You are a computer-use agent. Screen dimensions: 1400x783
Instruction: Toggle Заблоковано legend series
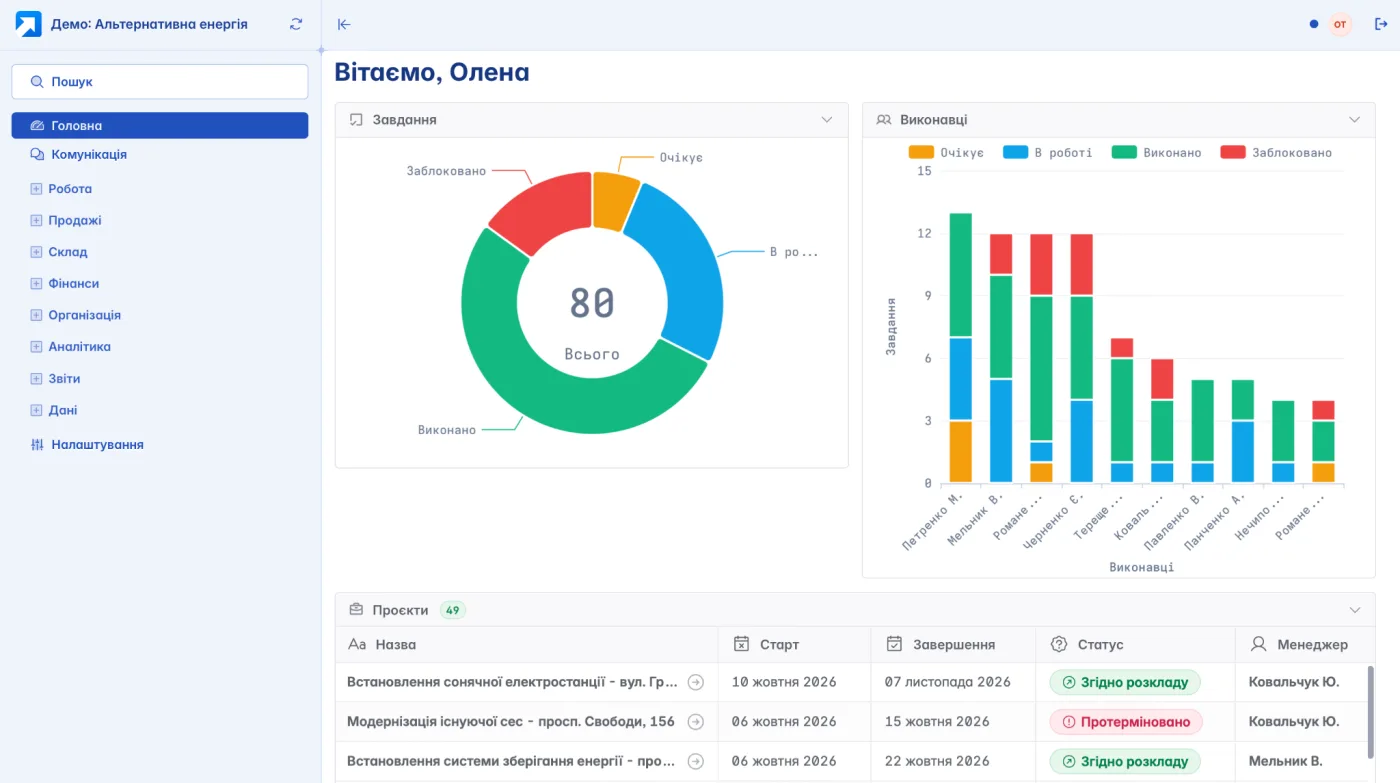[x=1277, y=153]
